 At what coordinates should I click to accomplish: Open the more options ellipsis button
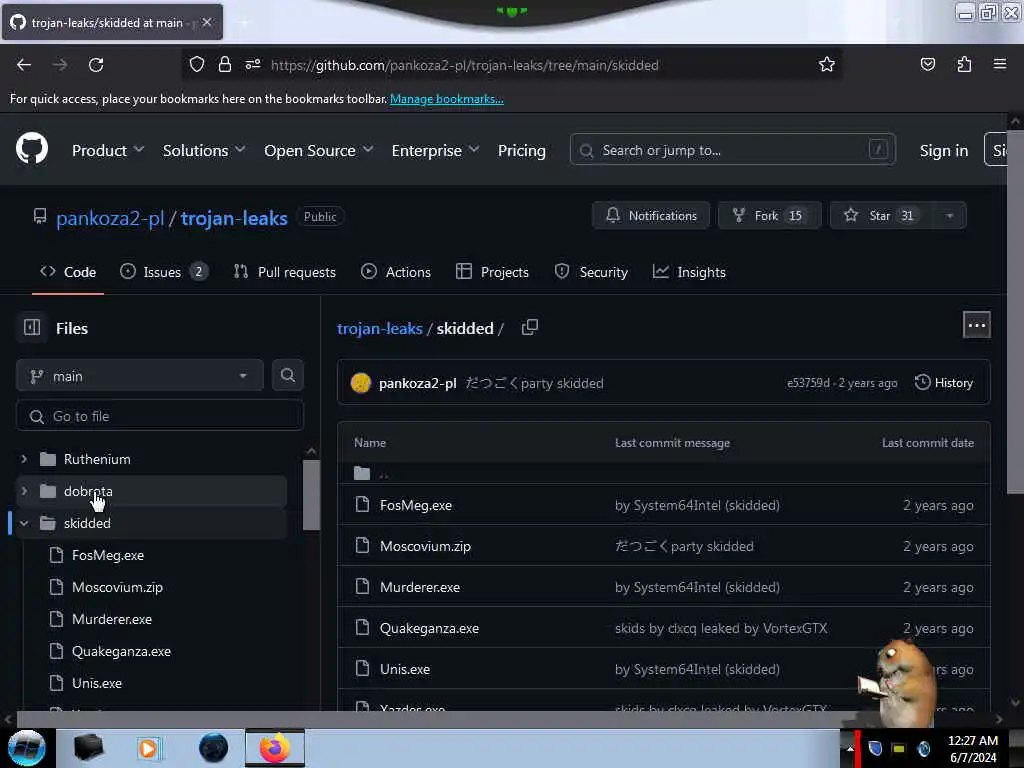point(976,325)
